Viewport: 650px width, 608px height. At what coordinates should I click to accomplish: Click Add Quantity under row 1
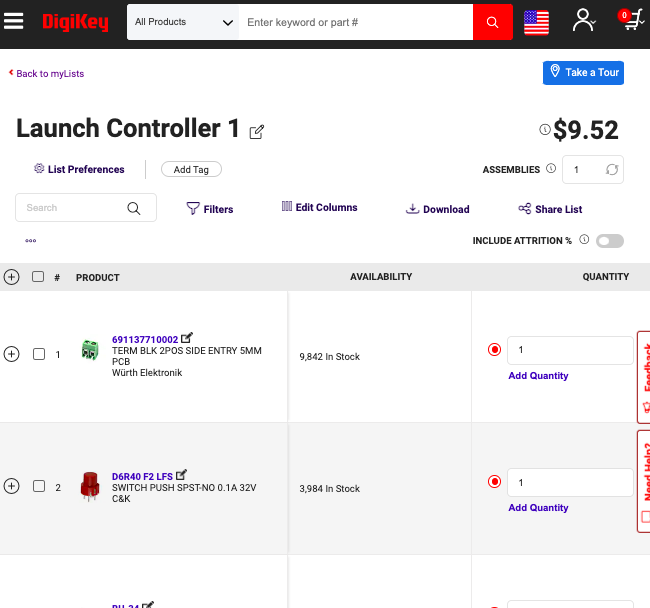[538, 375]
